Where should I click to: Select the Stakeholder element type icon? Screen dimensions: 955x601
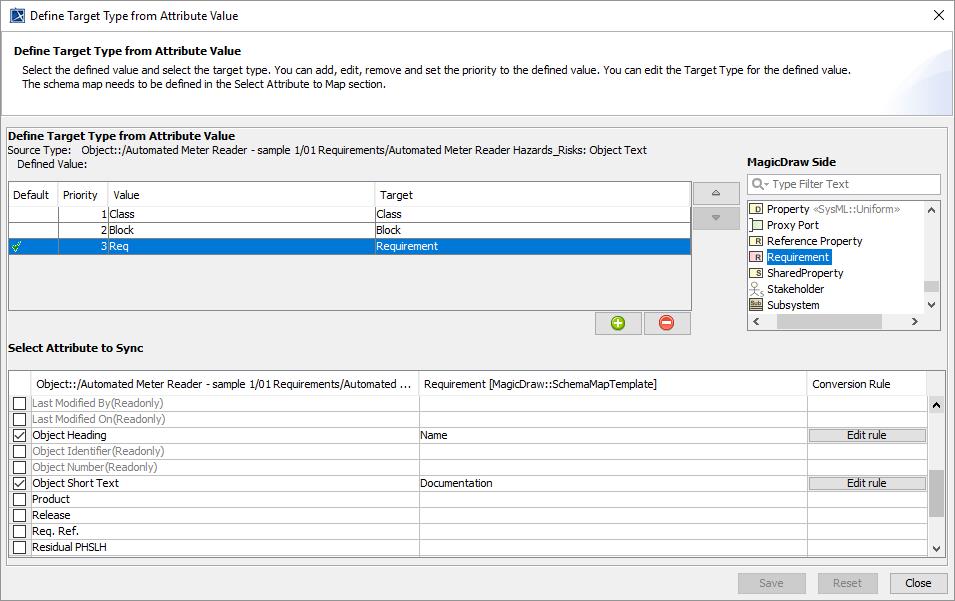click(756, 289)
